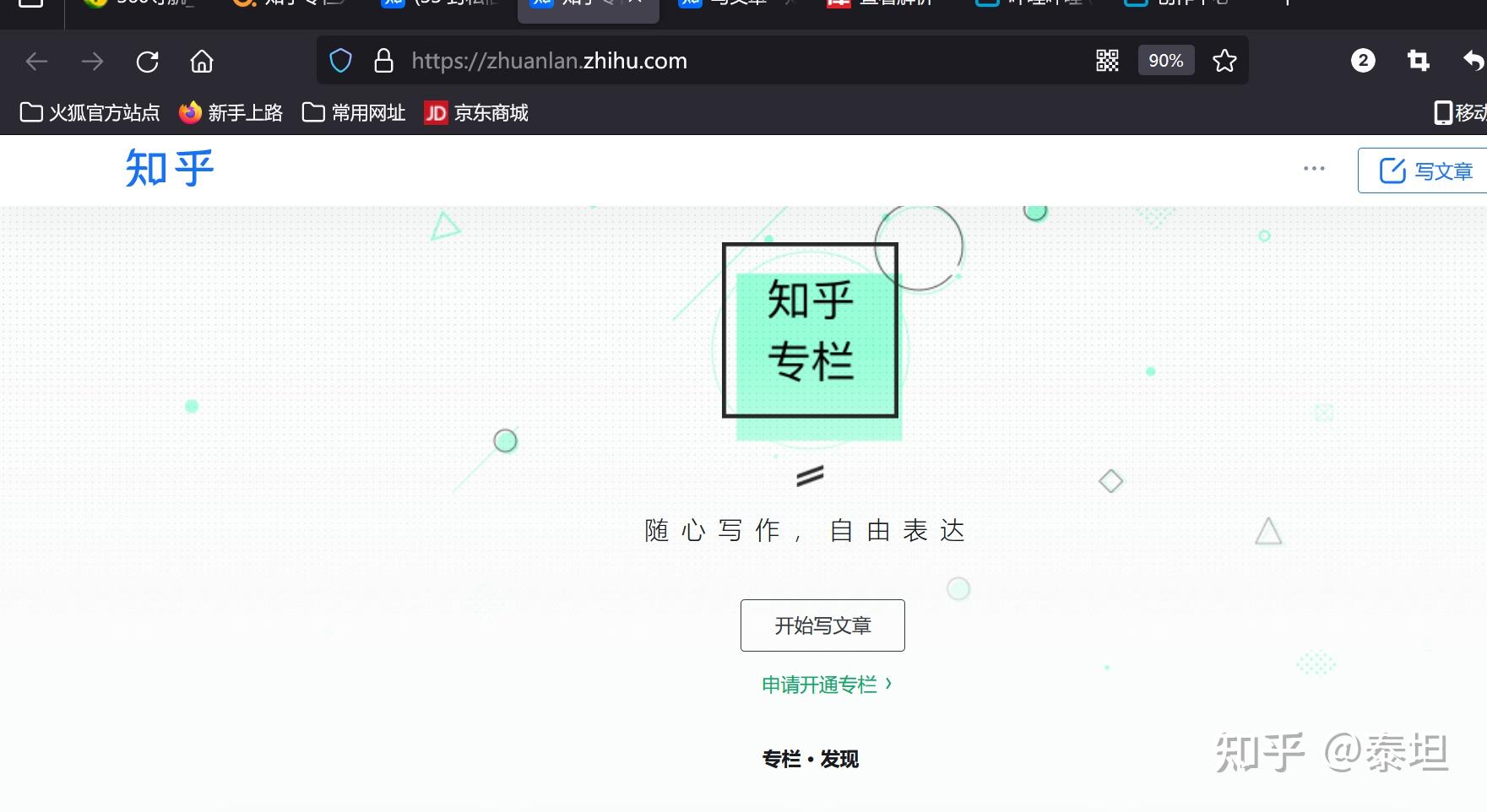The width and height of the screenshot is (1487, 812).
Task: Go forward to the next page
Action: tap(92, 61)
